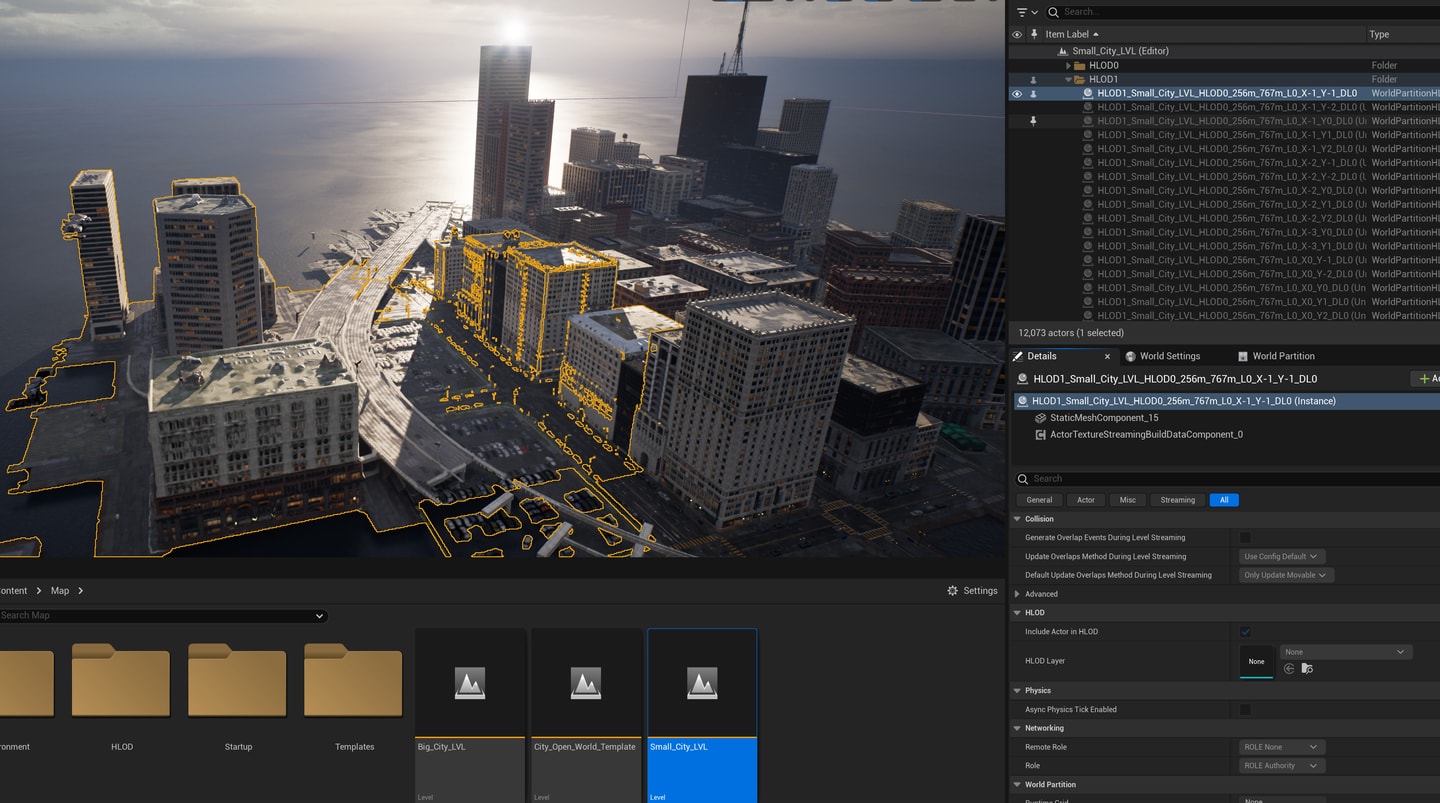Enable Generate Overlap Events During Level Streaming
The image size is (1440, 803).
pos(1245,538)
